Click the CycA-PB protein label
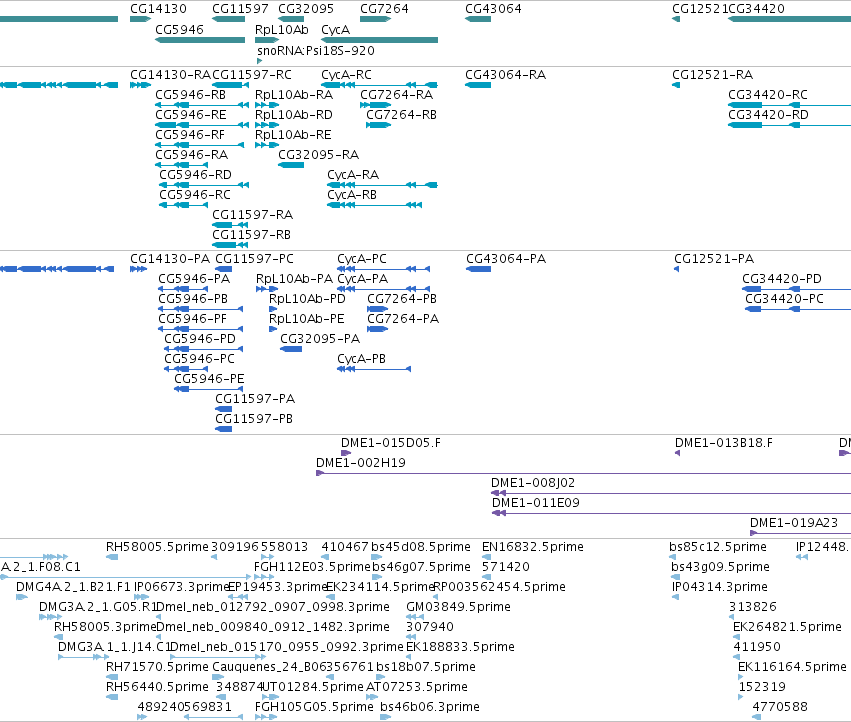 tap(361, 359)
